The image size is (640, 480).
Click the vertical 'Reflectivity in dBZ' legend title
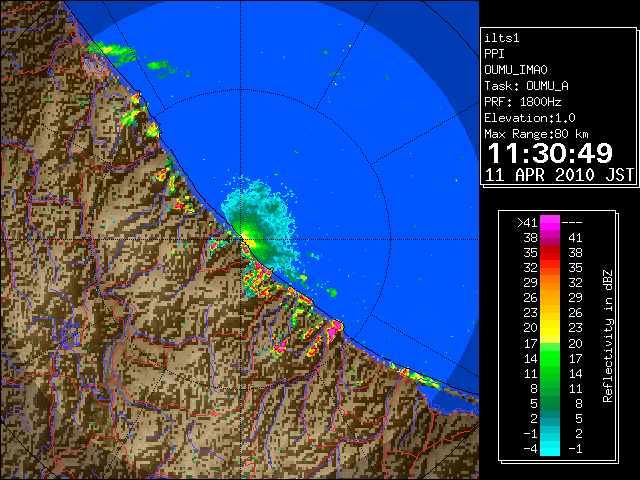point(608,336)
